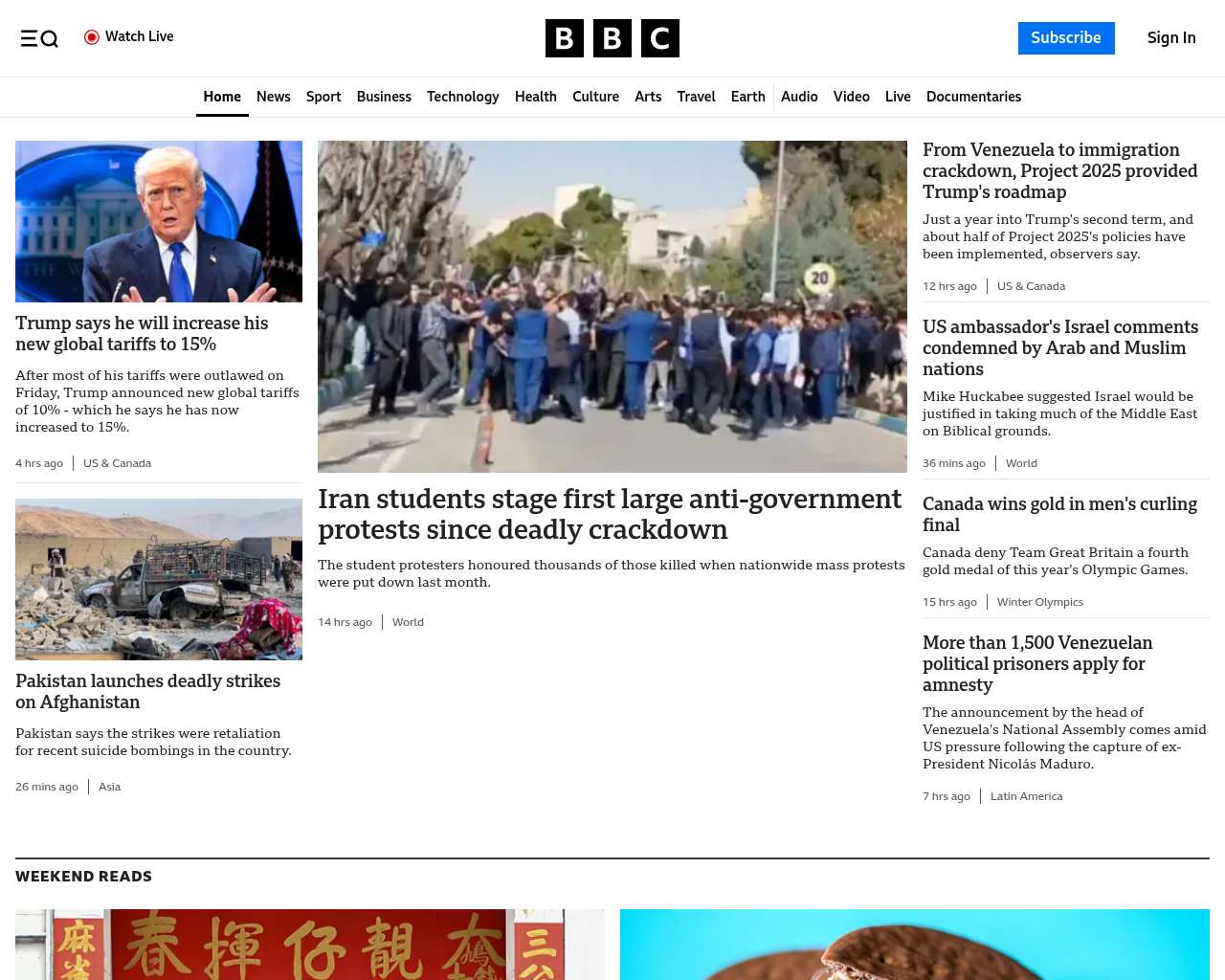This screenshot has height=980, width=1225.
Task: Open Project 2025 Trump roadmap article
Action: tap(1059, 170)
